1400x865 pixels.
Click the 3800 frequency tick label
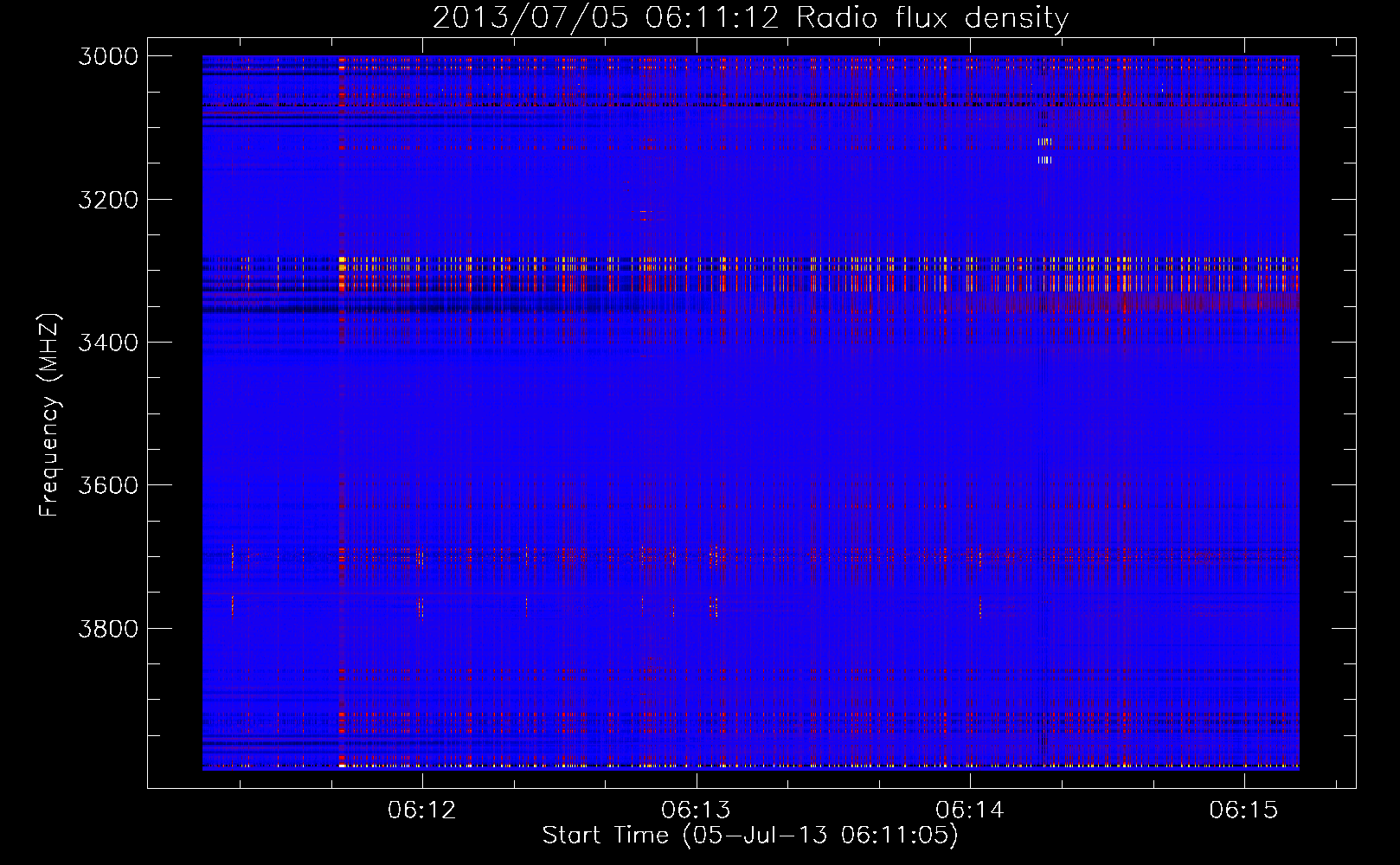coord(108,628)
